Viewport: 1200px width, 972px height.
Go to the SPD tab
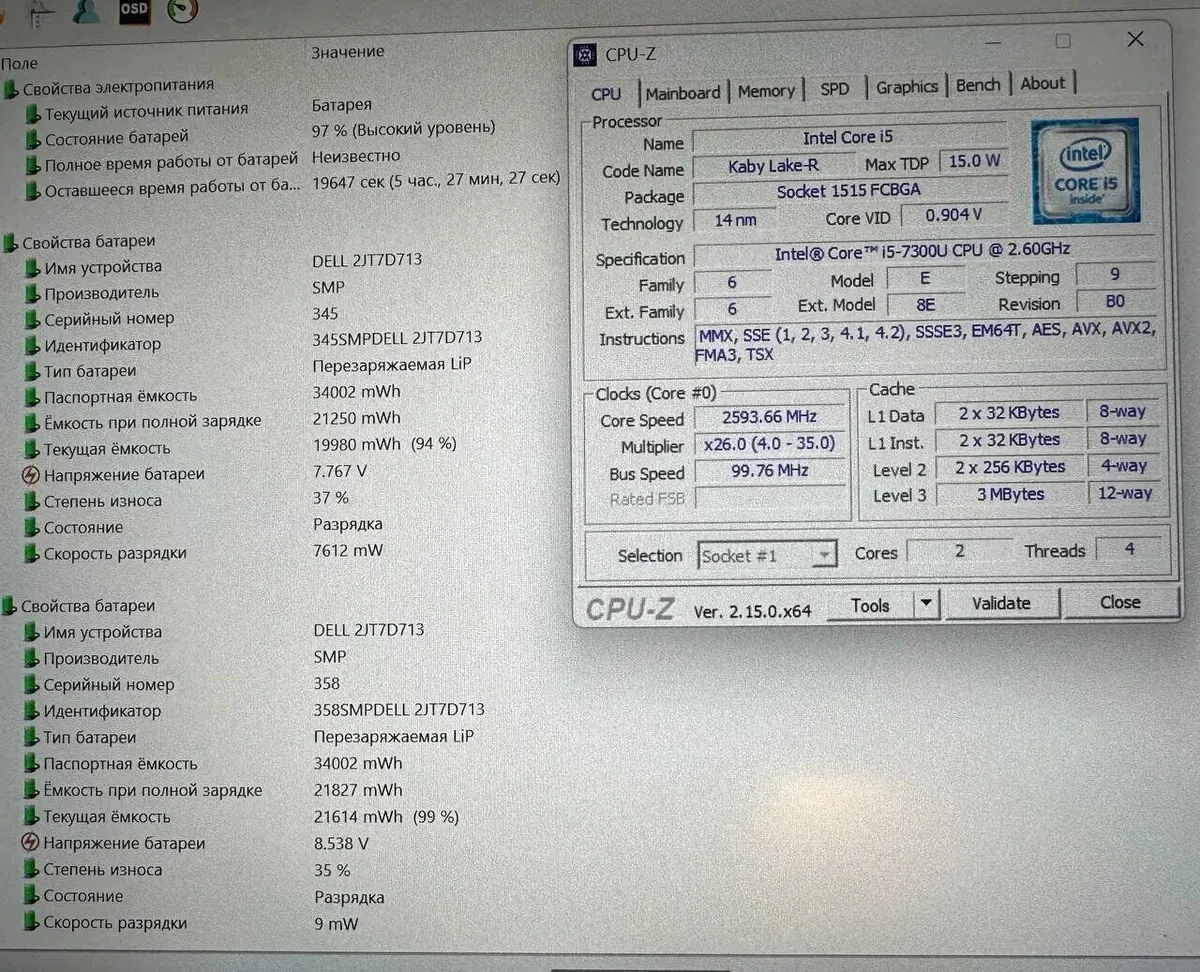[834, 89]
